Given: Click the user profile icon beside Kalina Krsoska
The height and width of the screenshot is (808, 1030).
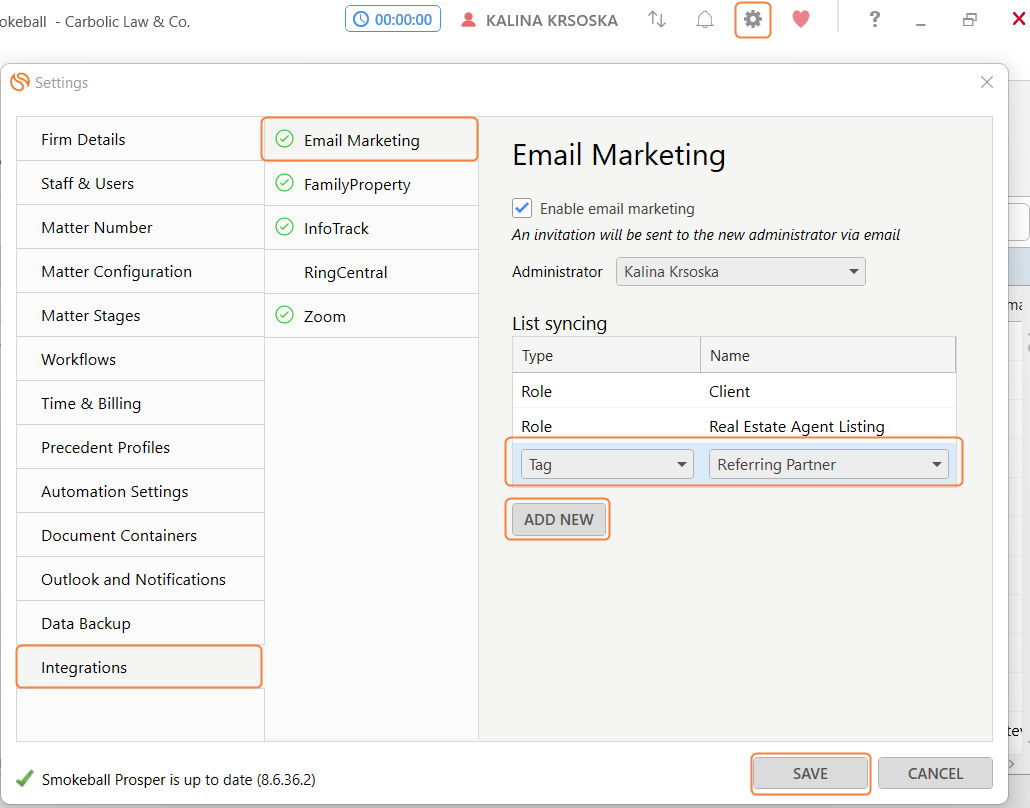Looking at the screenshot, I should click(468, 20).
